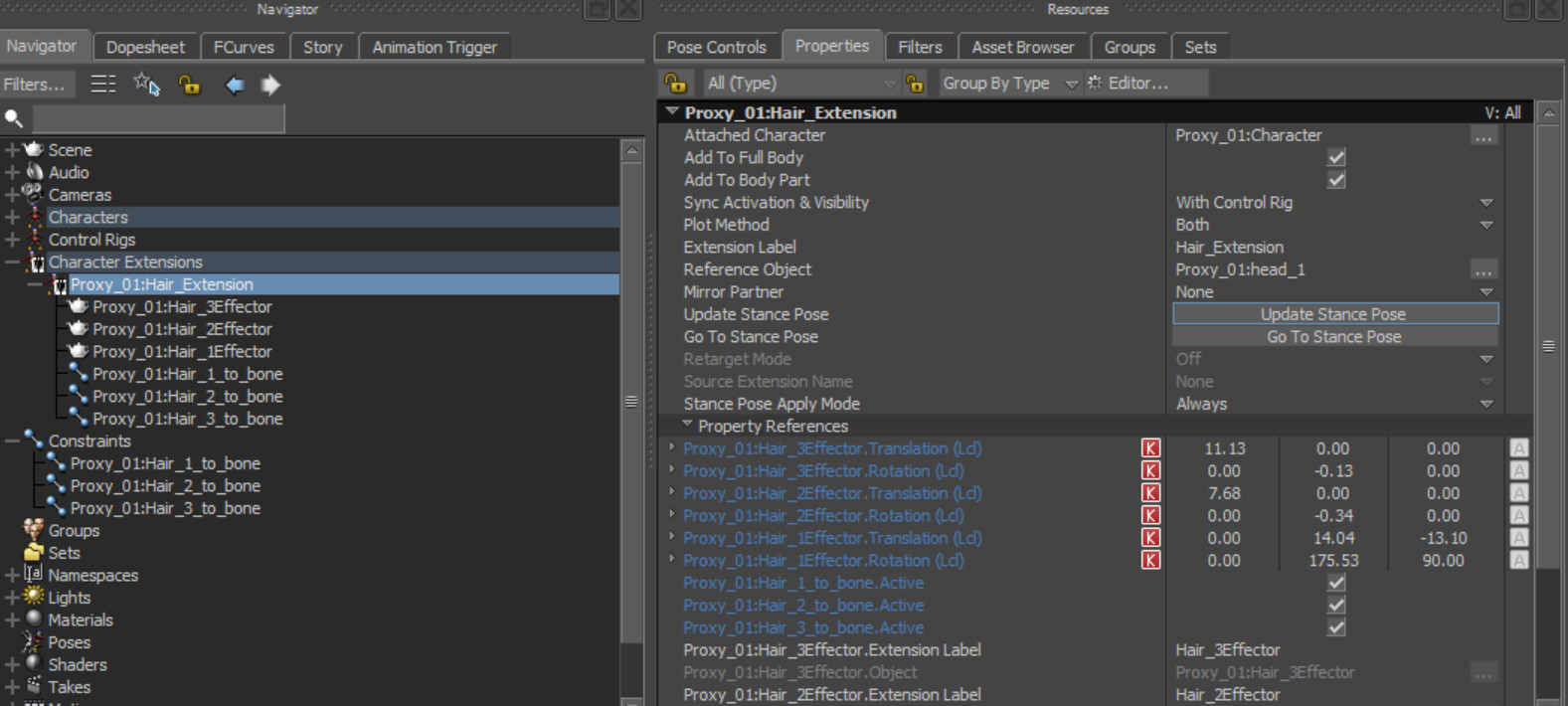This screenshot has height=706, width=1568.
Task: Click the K key button for Hair_3Effector.Translation
Action: pos(1150,448)
